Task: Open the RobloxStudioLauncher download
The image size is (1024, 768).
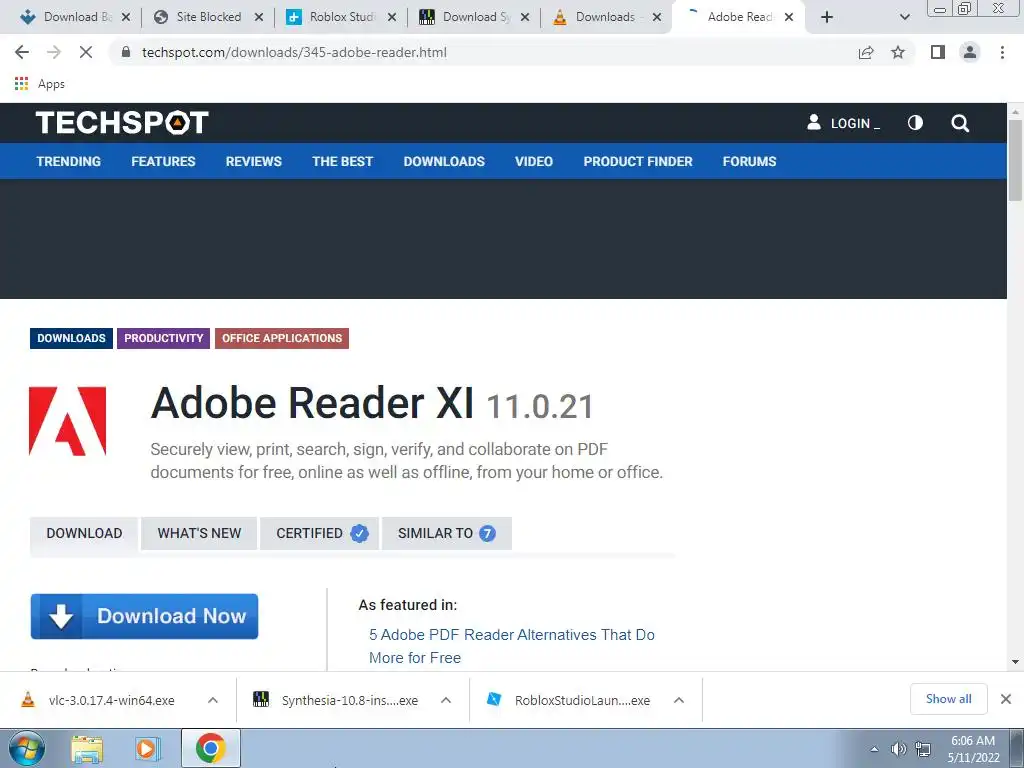Action: [568, 701]
